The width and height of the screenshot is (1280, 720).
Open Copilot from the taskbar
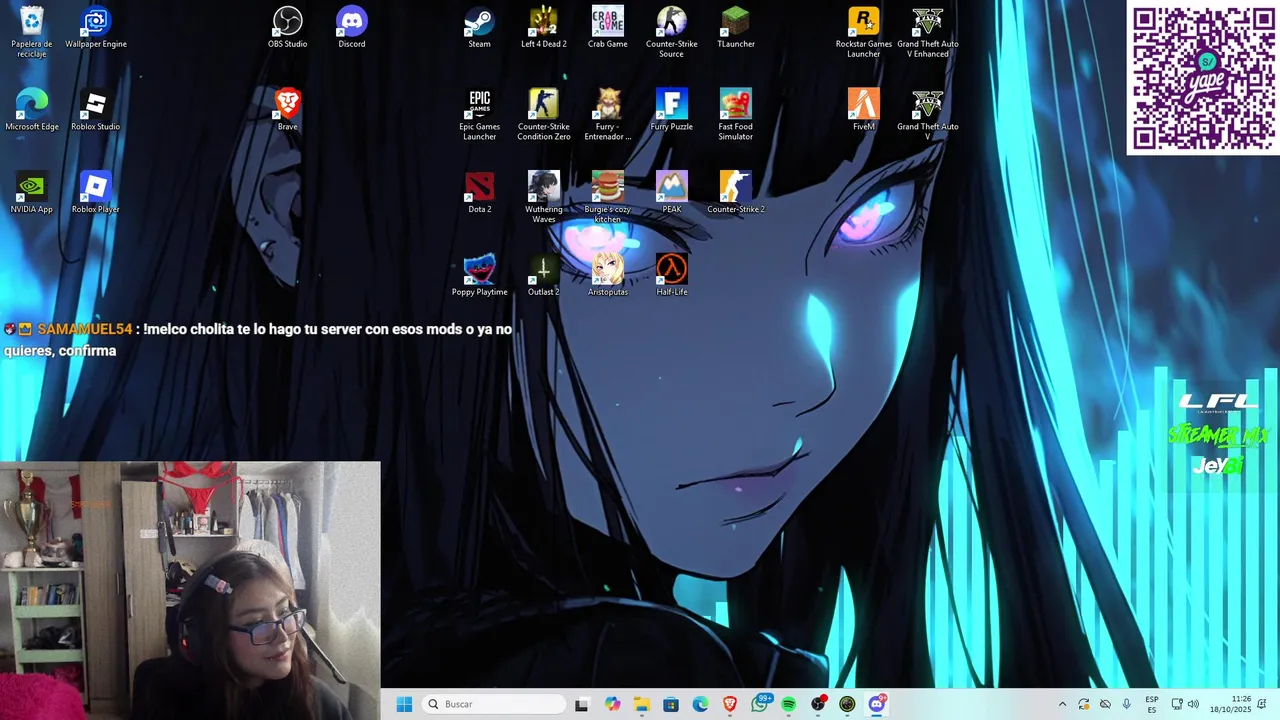pyautogui.click(x=612, y=704)
